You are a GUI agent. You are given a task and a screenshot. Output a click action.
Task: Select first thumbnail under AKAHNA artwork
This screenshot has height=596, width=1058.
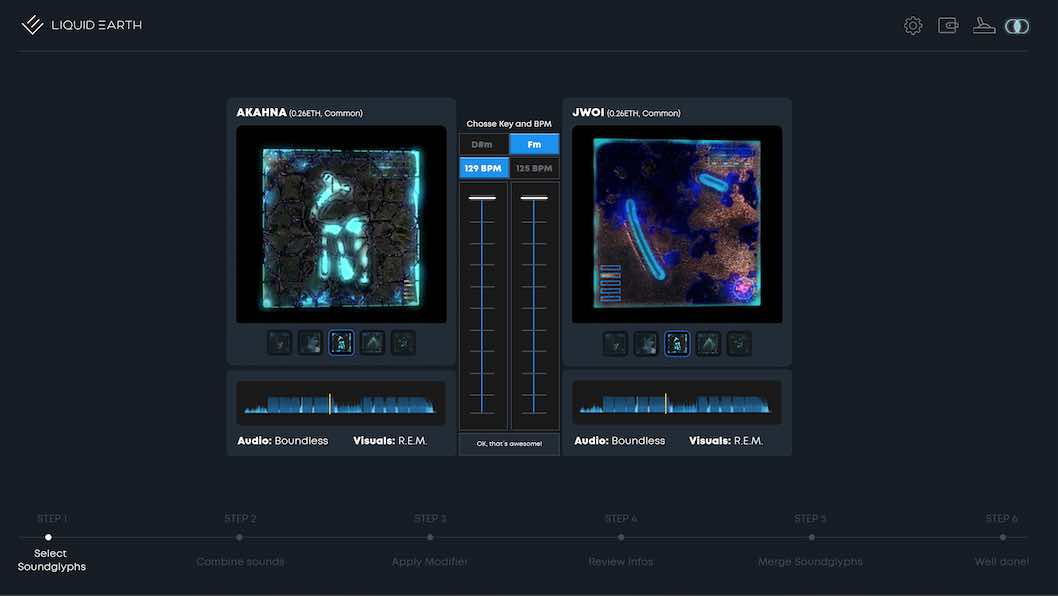point(279,343)
